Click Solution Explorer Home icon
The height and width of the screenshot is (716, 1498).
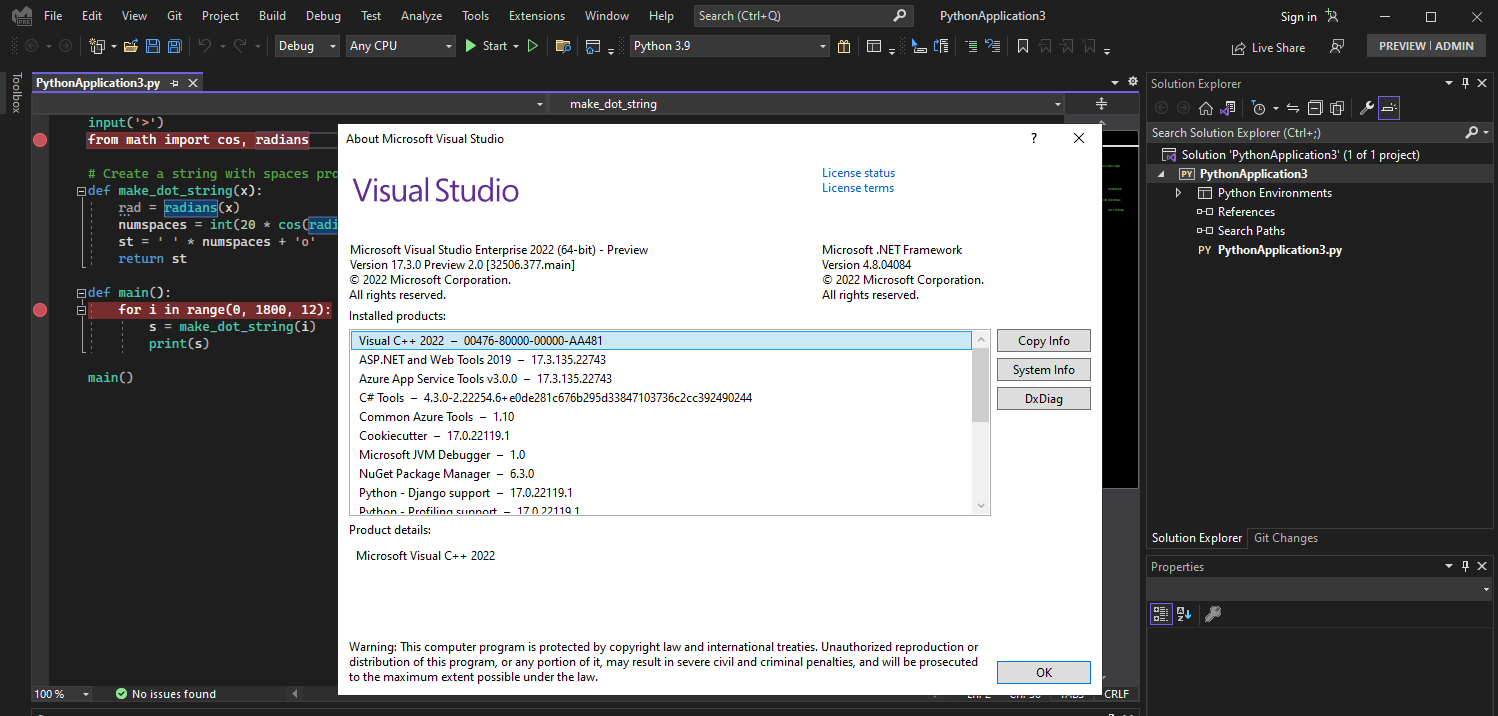pos(1206,108)
